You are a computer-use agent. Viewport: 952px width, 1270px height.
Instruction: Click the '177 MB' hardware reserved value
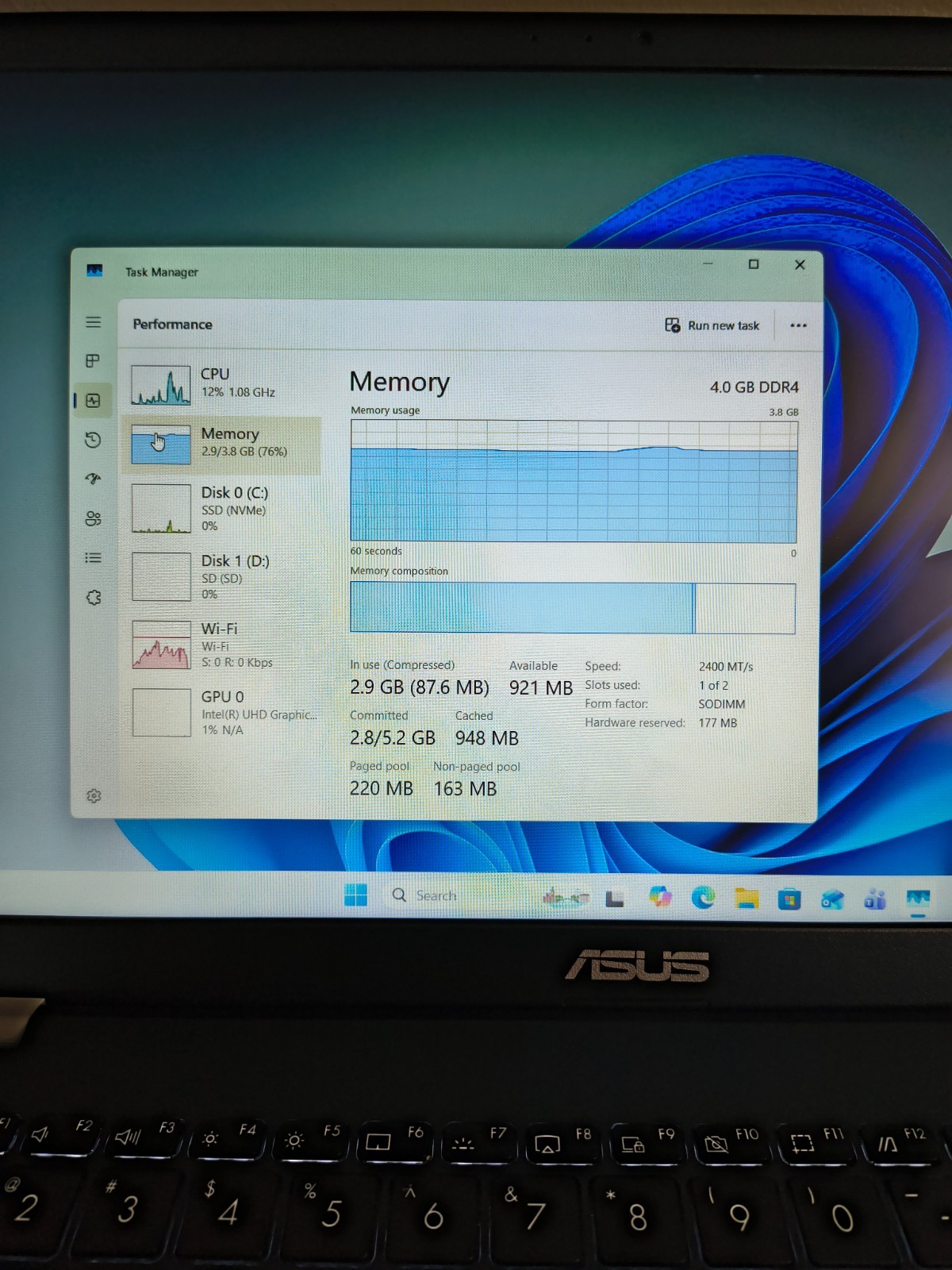point(718,723)
